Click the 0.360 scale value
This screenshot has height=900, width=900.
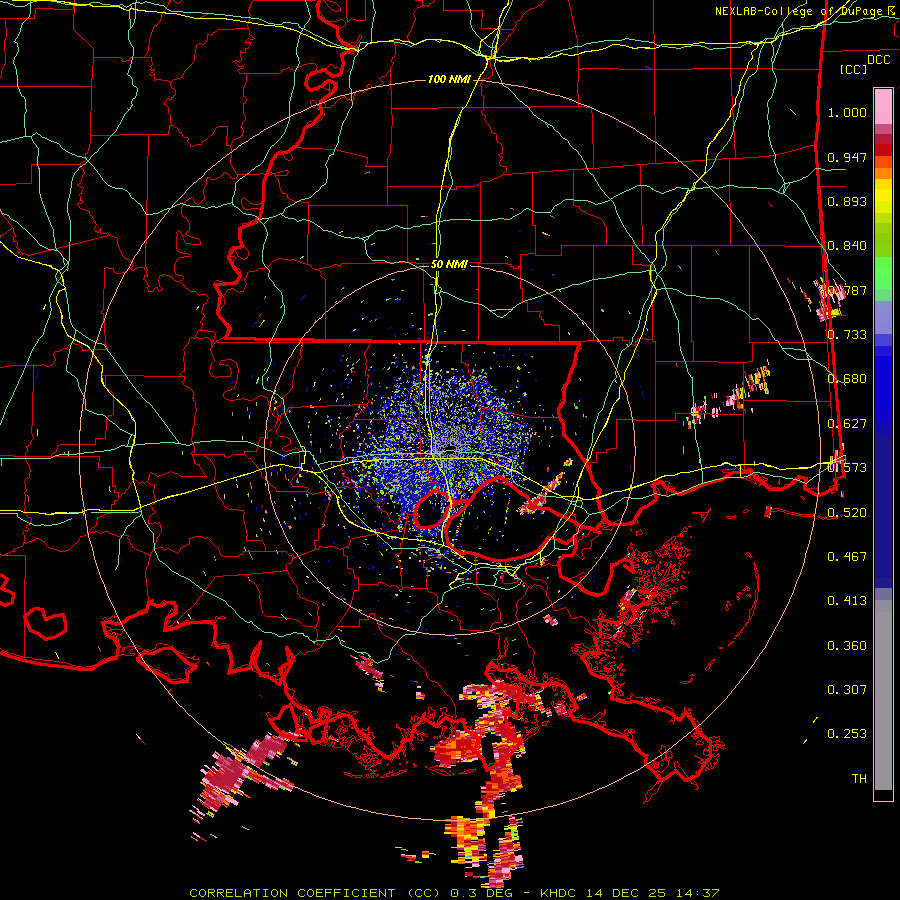(x=847, y=646)
